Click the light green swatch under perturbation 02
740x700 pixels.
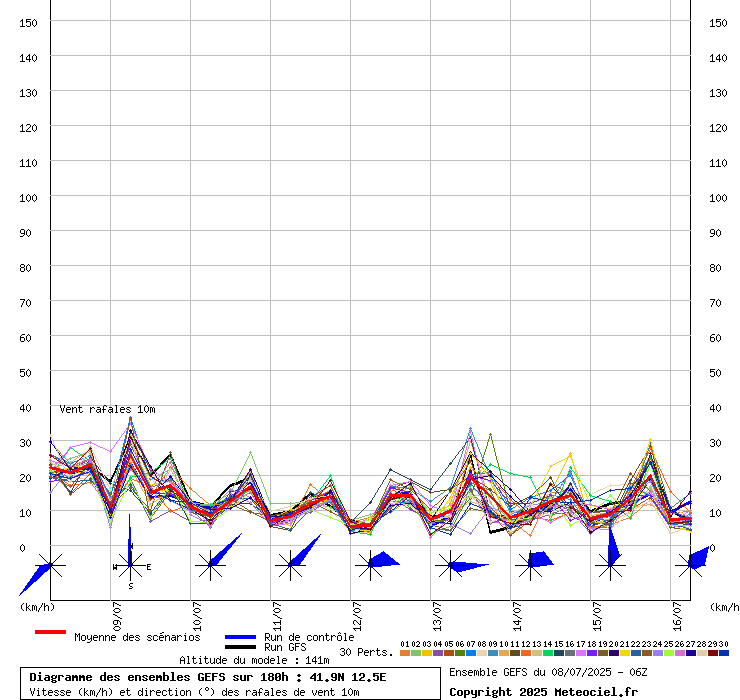point(416,653)
